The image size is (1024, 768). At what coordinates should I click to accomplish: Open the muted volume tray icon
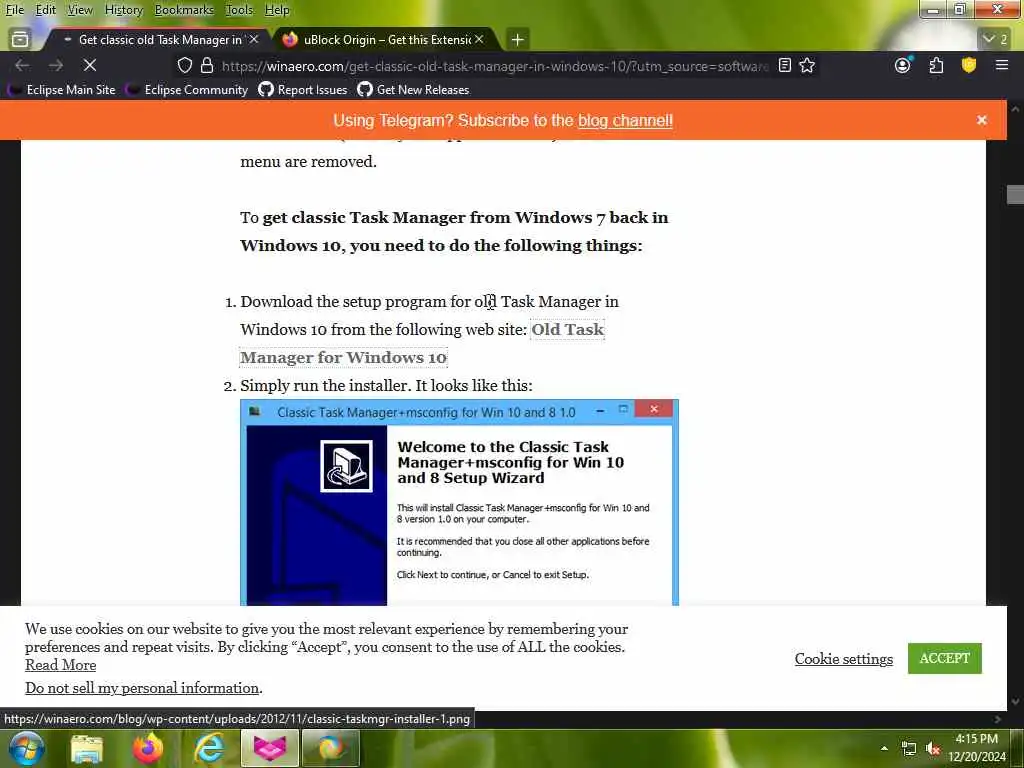933,749
